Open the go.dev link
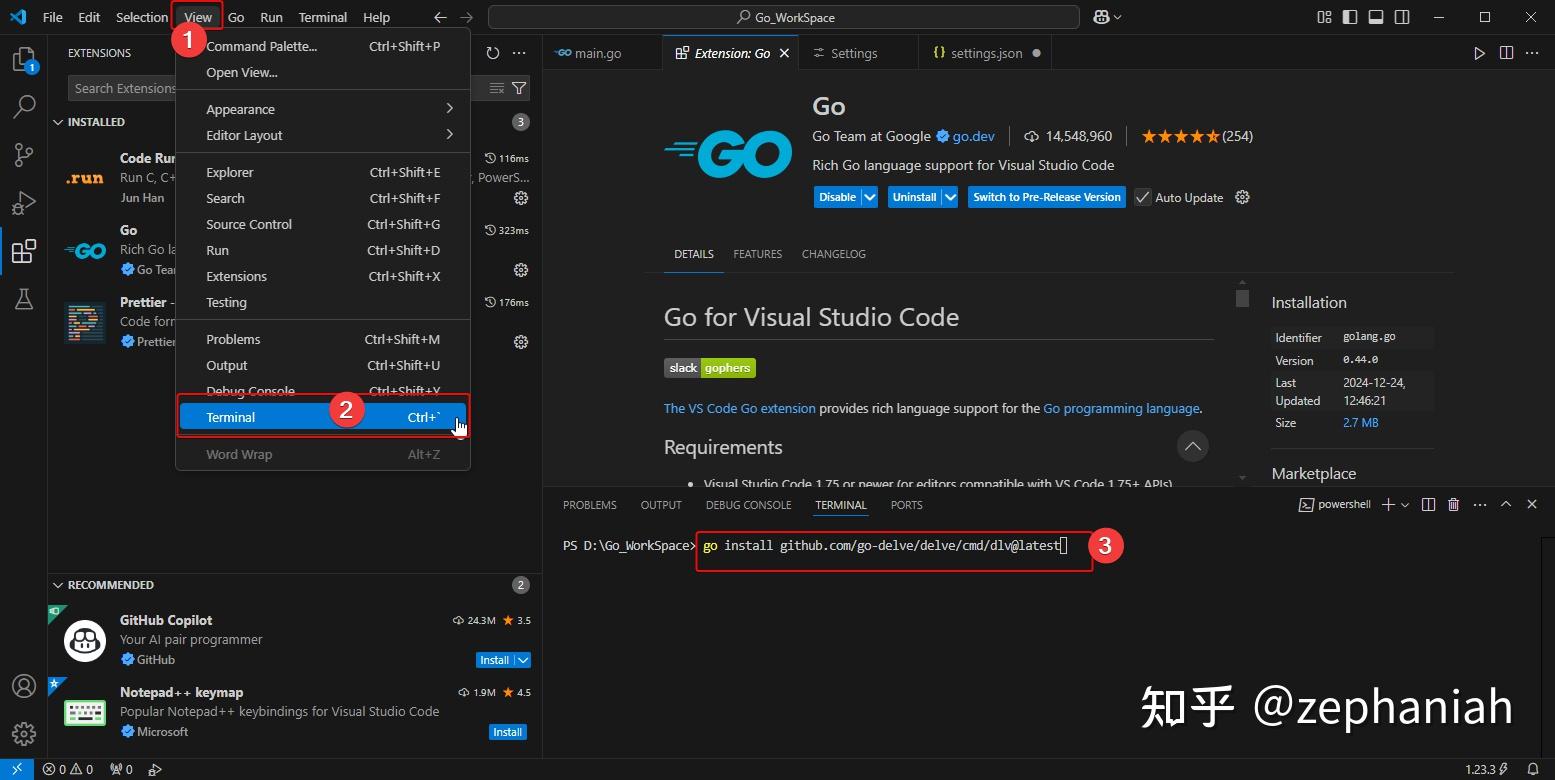This screenshot has height=780, width=1555. (975, 136)
